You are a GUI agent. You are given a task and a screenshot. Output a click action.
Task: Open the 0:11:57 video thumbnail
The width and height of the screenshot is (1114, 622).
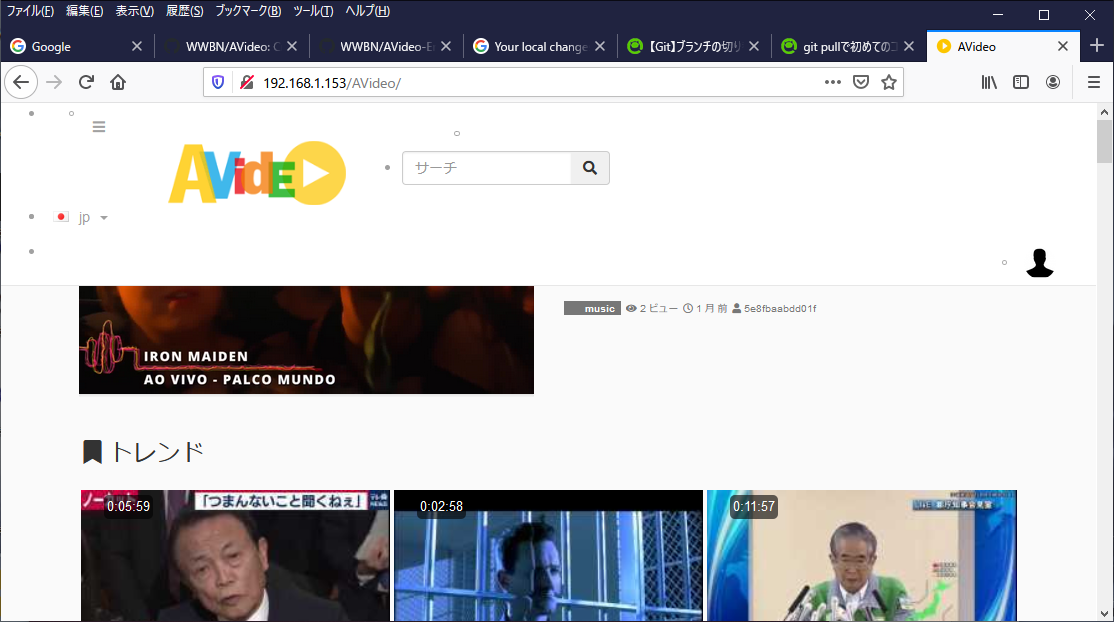click(x=862, y=555)
